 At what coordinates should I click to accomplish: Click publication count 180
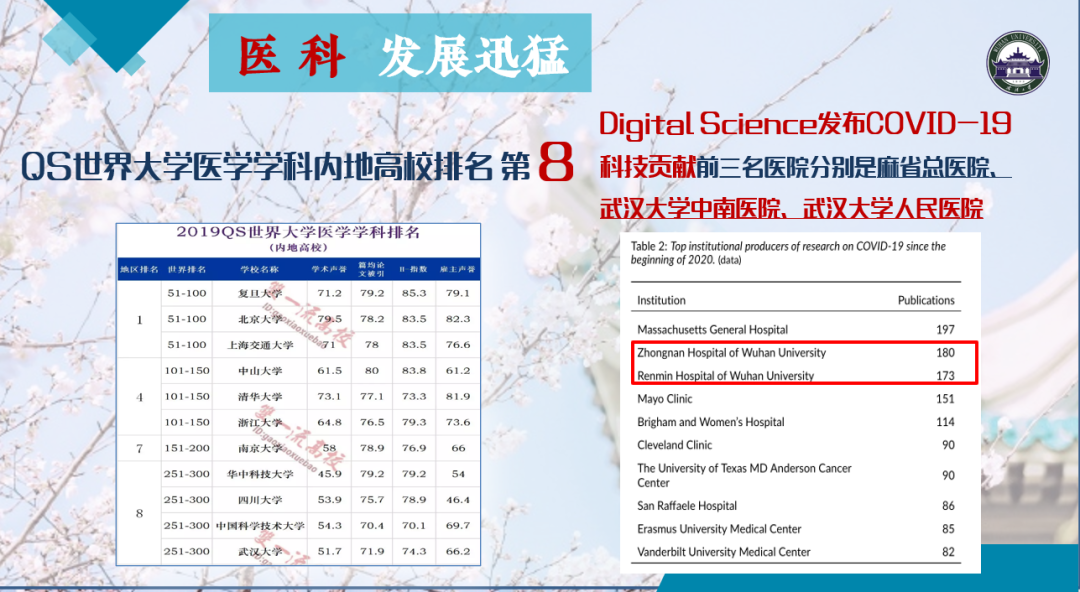coord(945,353)
